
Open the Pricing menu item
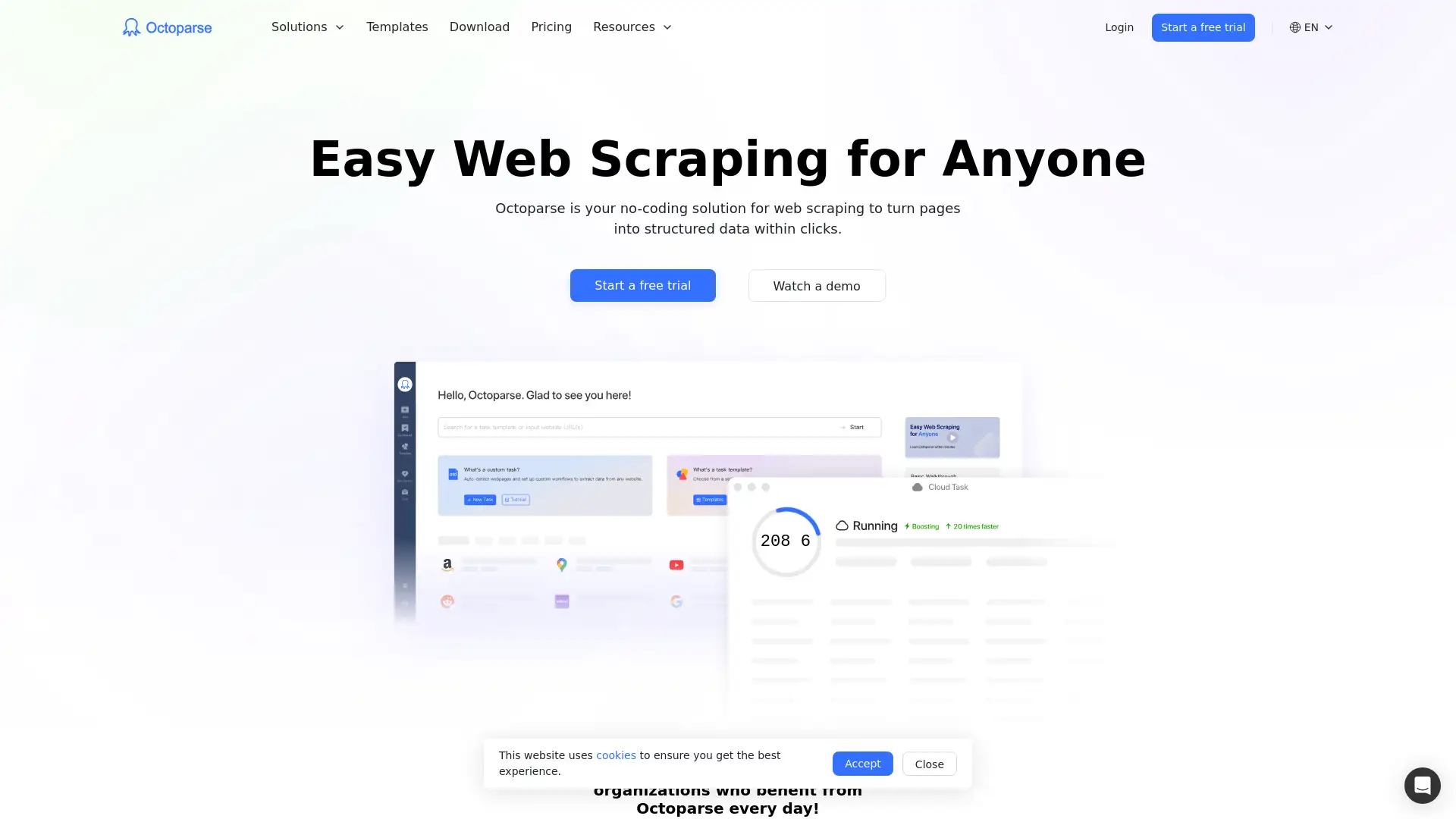551,27
